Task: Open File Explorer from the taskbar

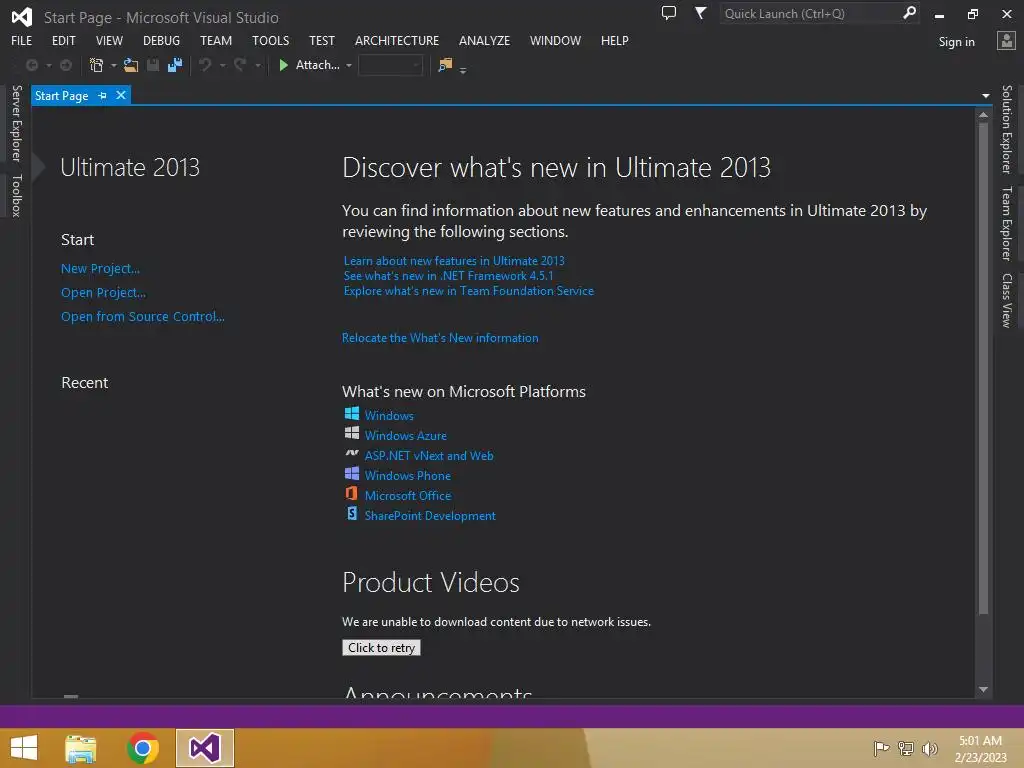Action: pyautogui.click(x=81, y=749)
